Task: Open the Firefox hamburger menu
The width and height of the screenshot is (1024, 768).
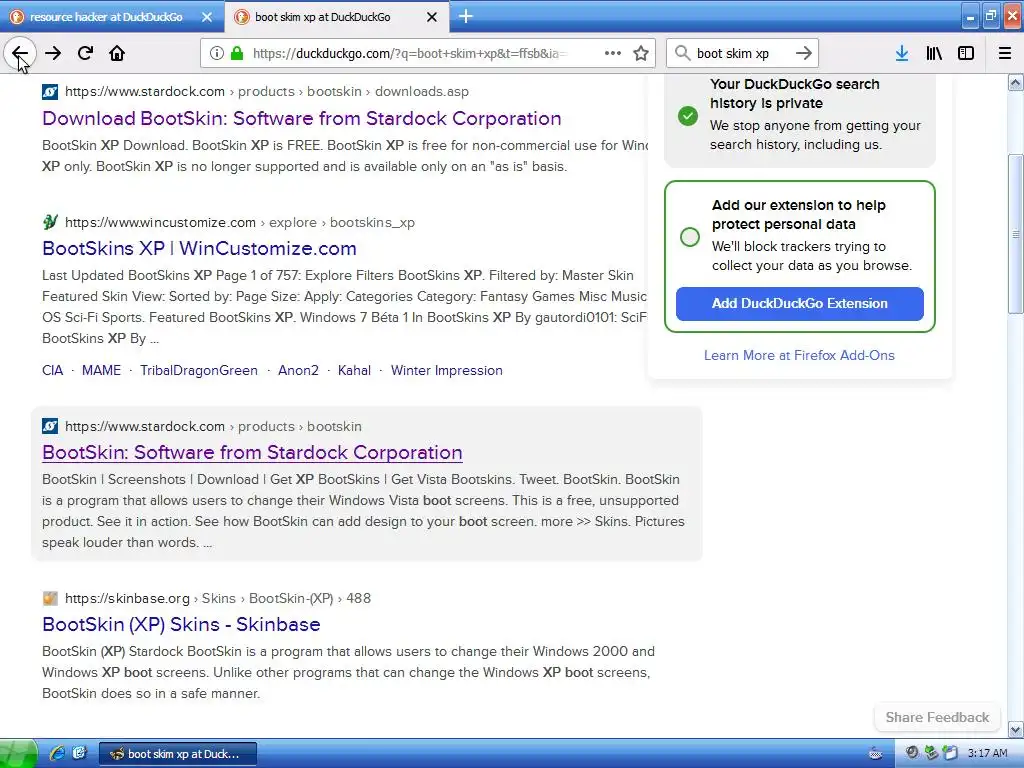Action: tap(1005, 53)
